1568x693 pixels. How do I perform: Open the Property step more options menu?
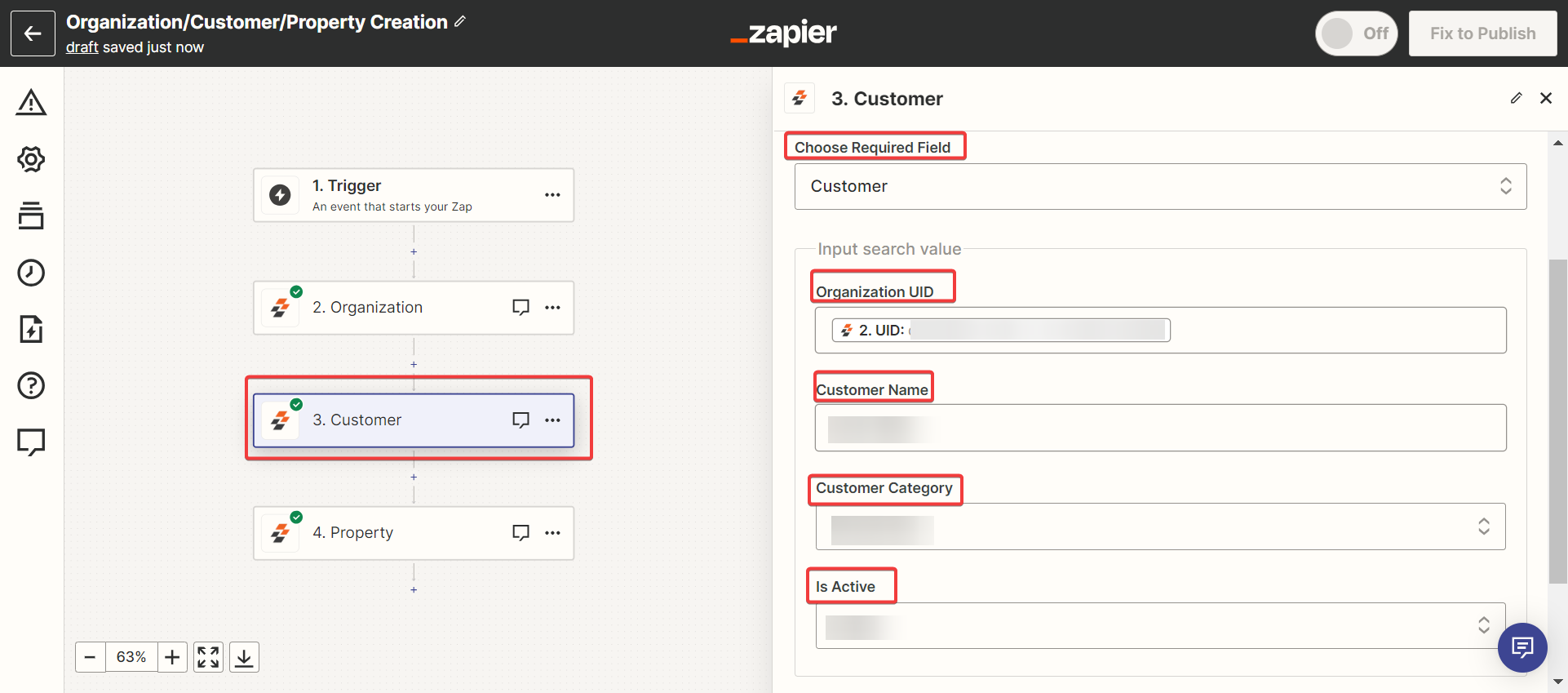tap(552, 533)
